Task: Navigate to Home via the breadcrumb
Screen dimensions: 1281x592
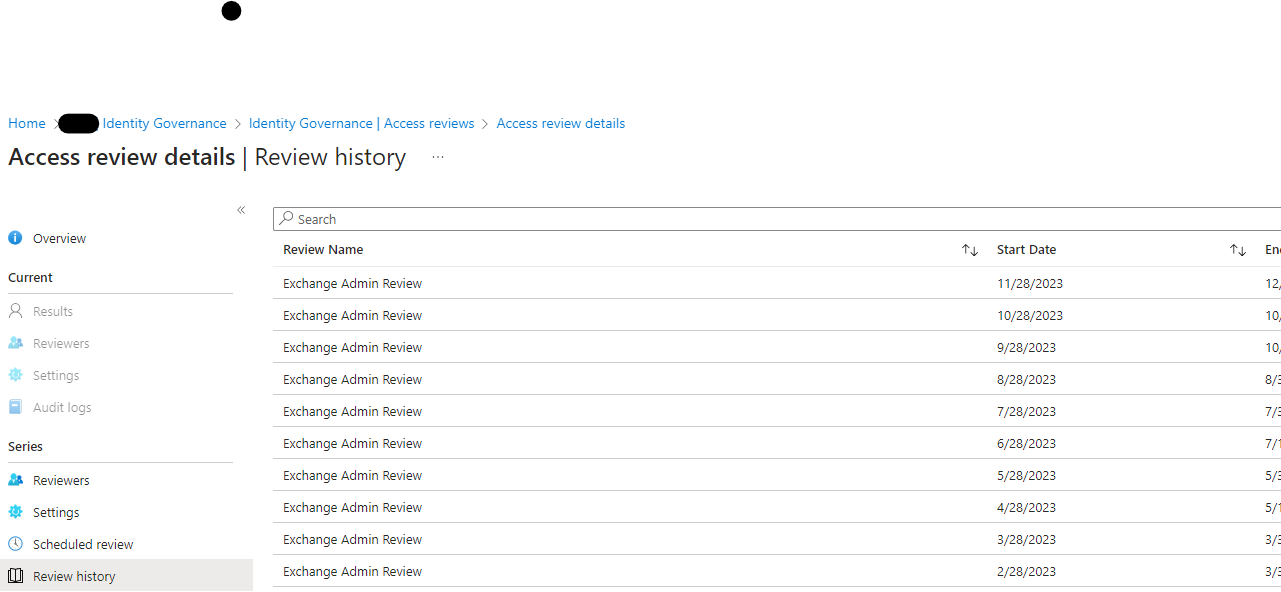Action: tap(26, 123)
